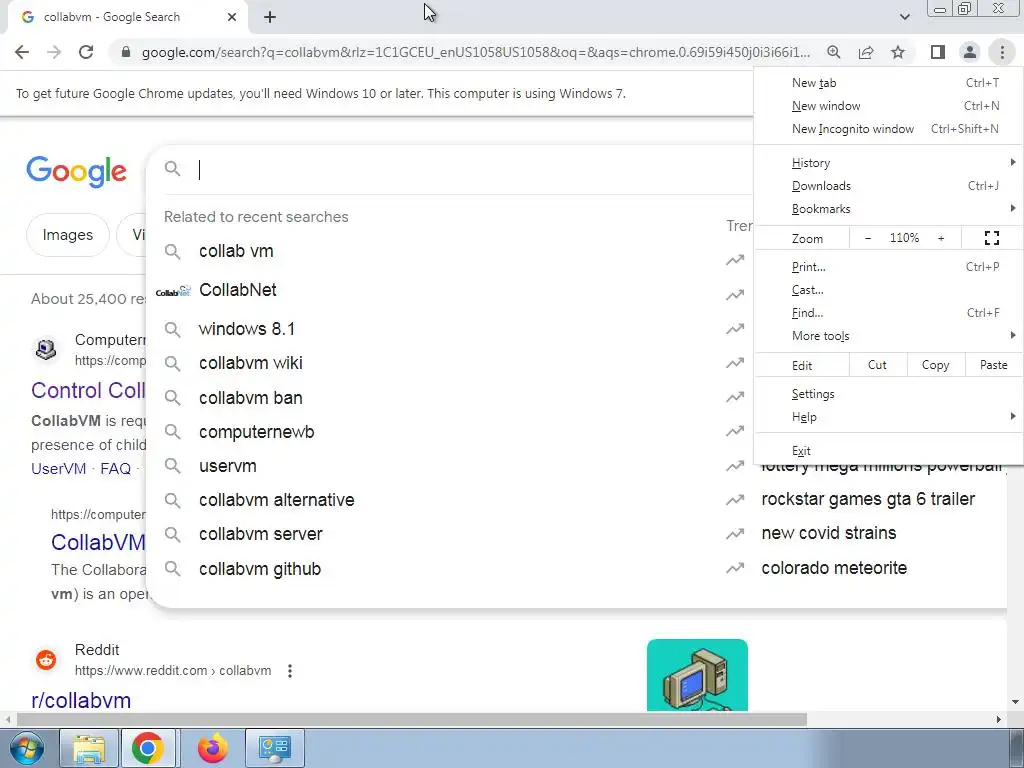Open the UserVM sitelink
1024x768 pixels.
tap(59, 469)
